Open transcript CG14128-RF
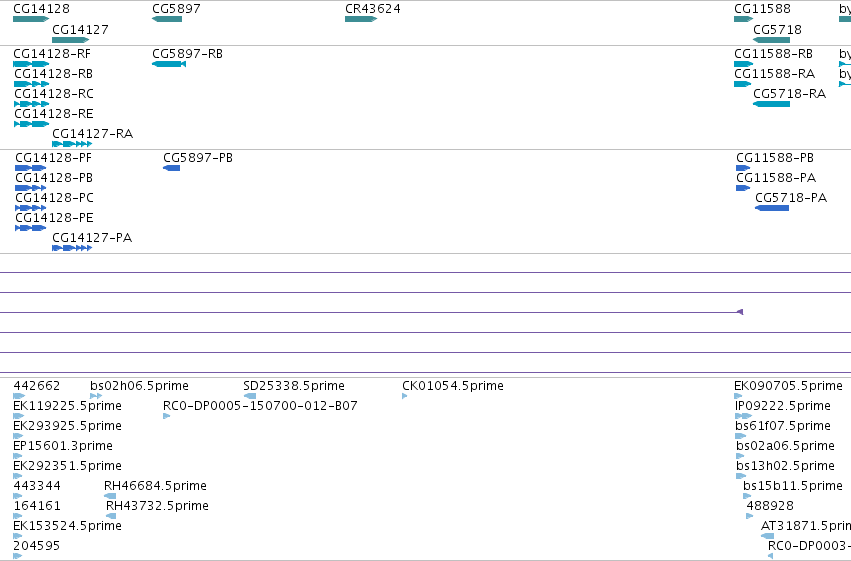 (x=31, y=64)
